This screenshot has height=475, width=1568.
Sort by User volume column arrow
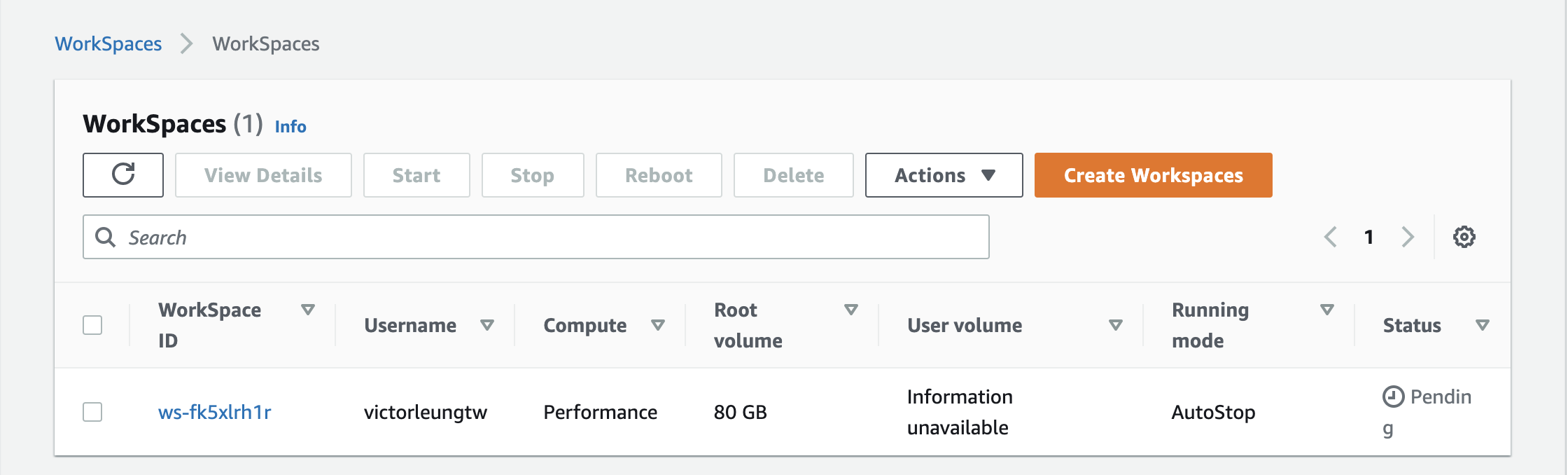click(x=1116, y=325)
